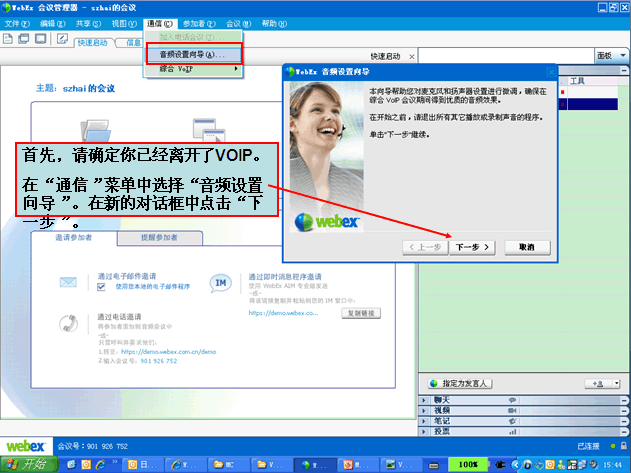Select the highlighted dark blue participant row
The width and height of the screenshot is (631, 473).
pos(588,104)
